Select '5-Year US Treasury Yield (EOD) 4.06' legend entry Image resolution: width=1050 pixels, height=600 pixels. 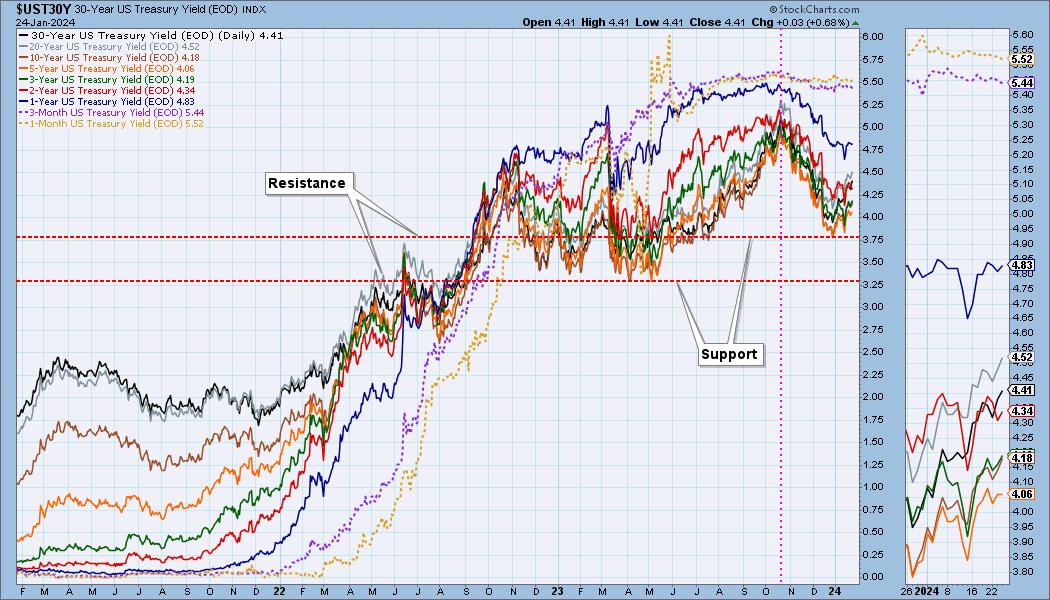coord(107,68)
